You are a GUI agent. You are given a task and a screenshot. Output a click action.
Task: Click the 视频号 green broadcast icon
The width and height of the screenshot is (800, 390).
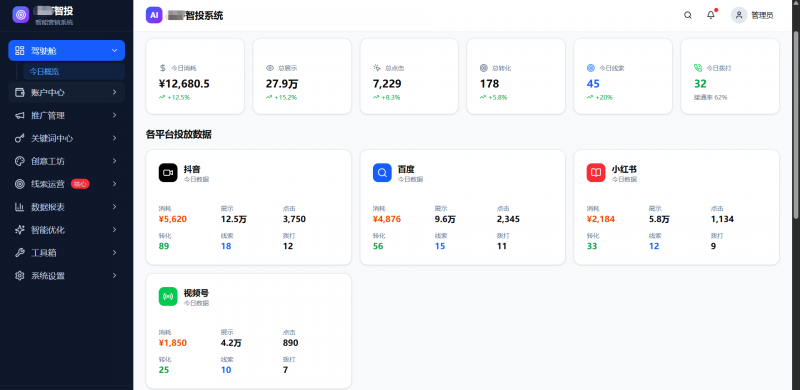point(168,297)
